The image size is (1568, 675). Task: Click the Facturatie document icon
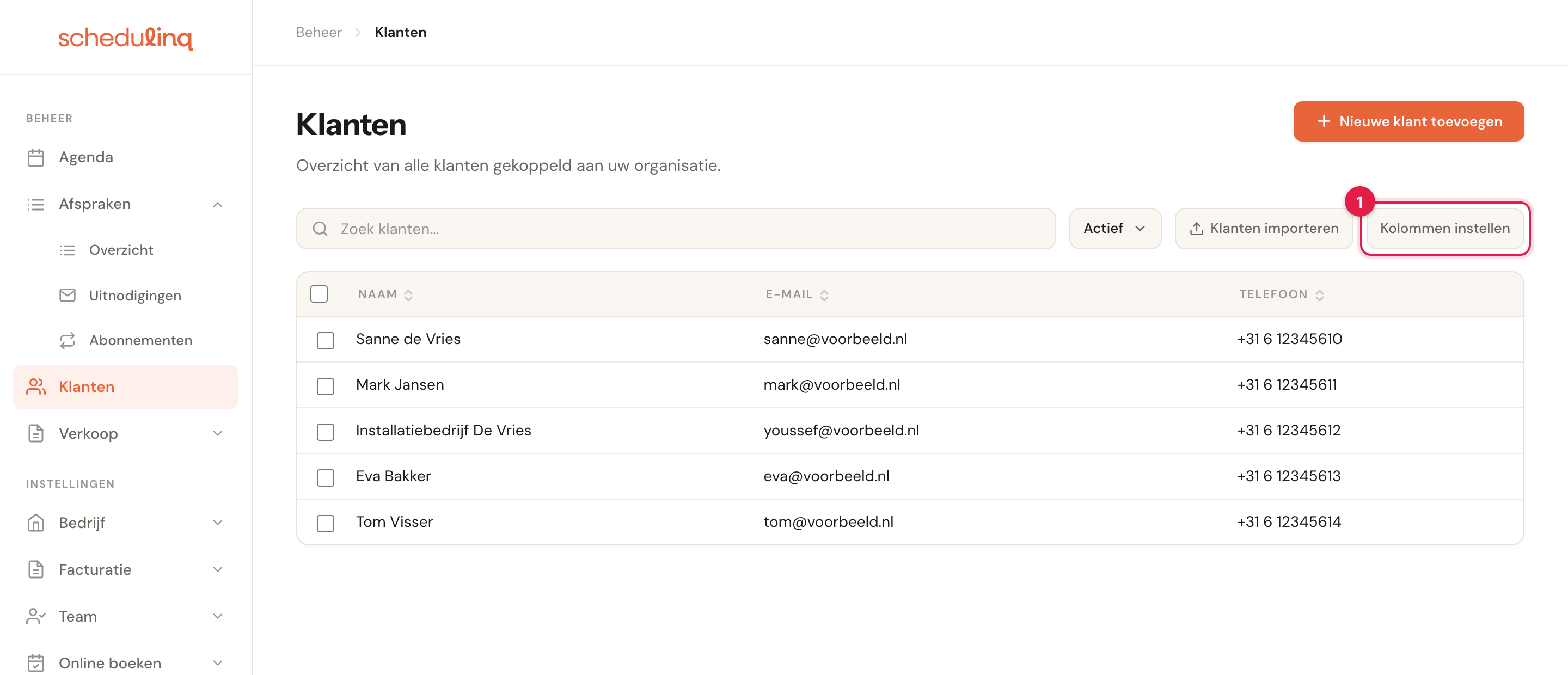(36, 570)
